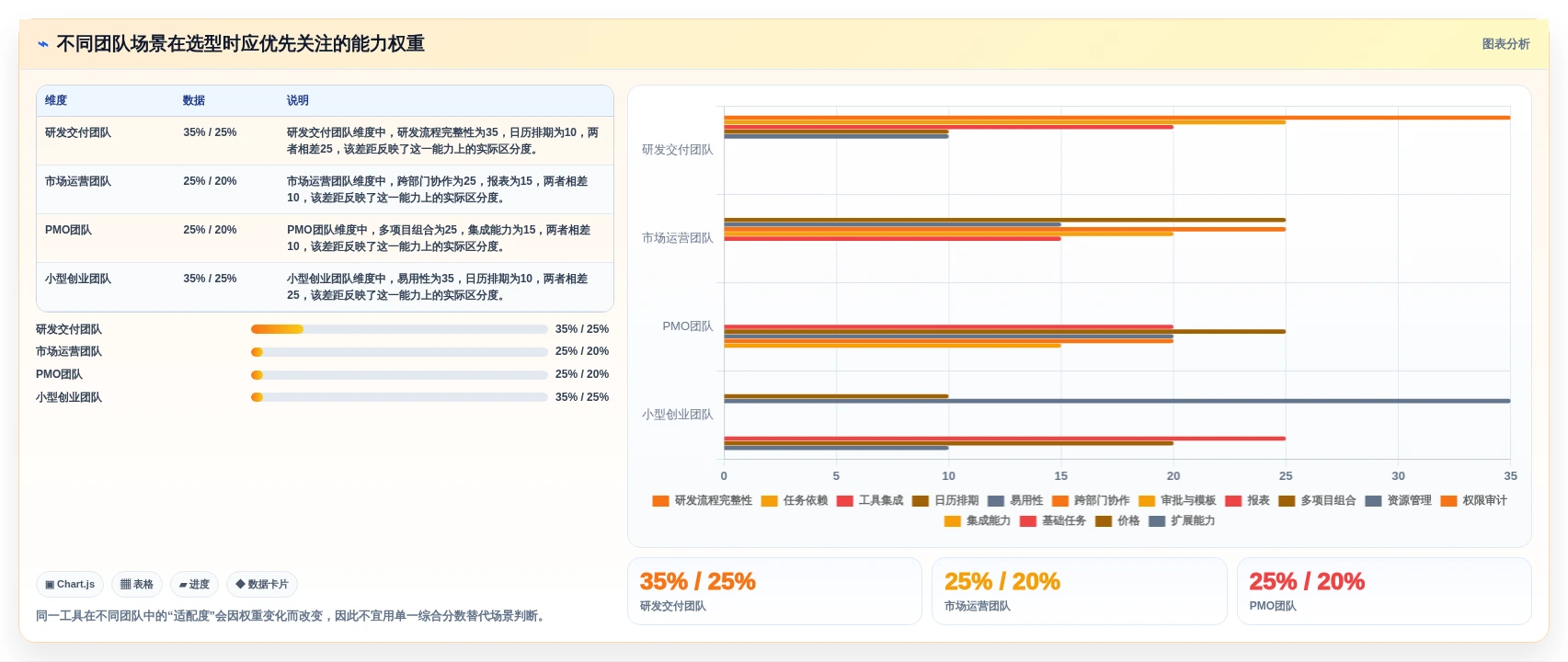Click the 维度 column header
Screen dimensions: 1568x662
pyautogui.click(x=56, y=100)
